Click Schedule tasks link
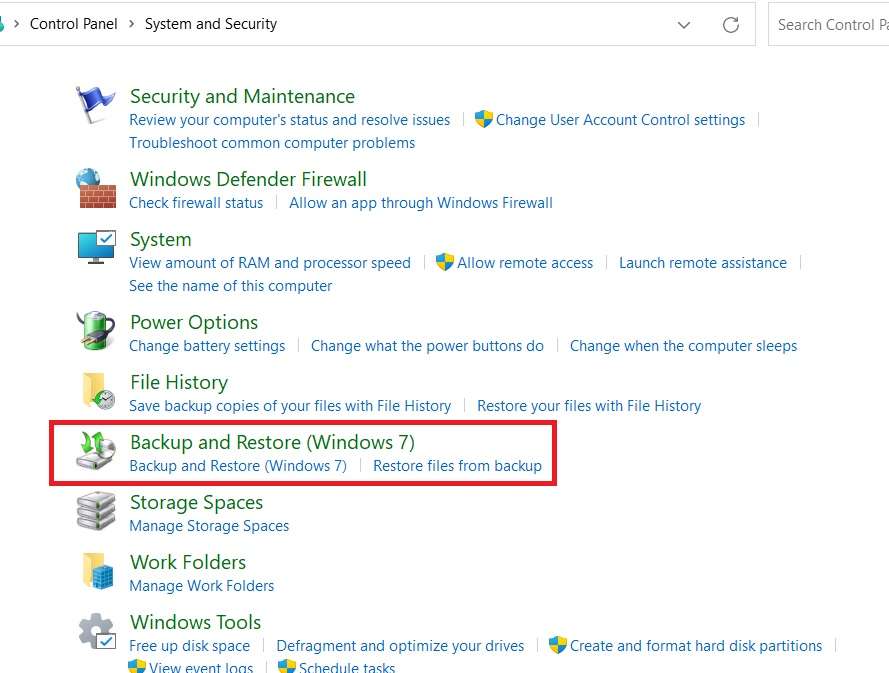This screenshot has width=889, height=673. pyautogui.click(x=347, y=667)
